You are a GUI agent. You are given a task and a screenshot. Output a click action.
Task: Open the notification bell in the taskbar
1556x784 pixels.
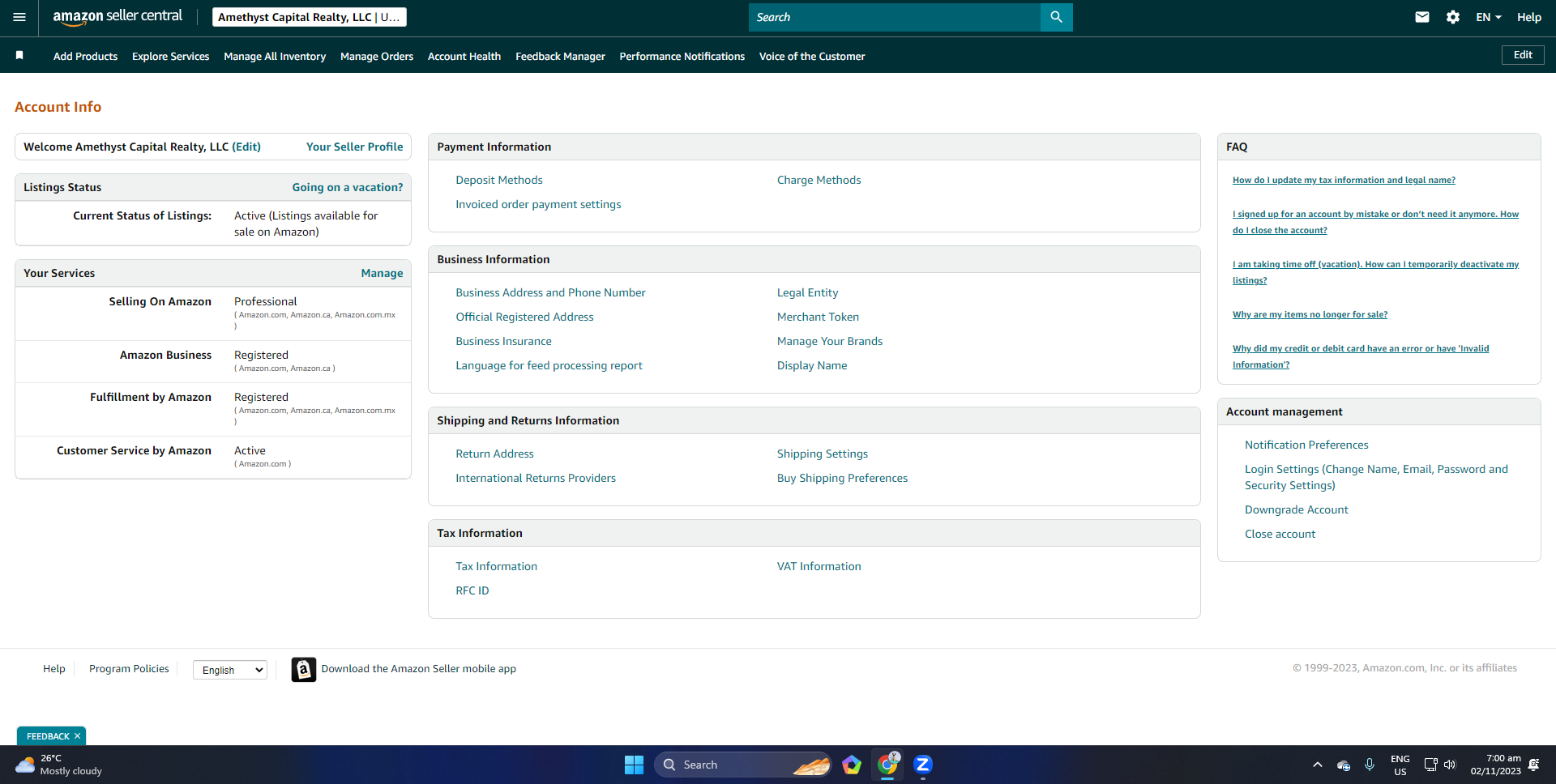point(1533,765)
